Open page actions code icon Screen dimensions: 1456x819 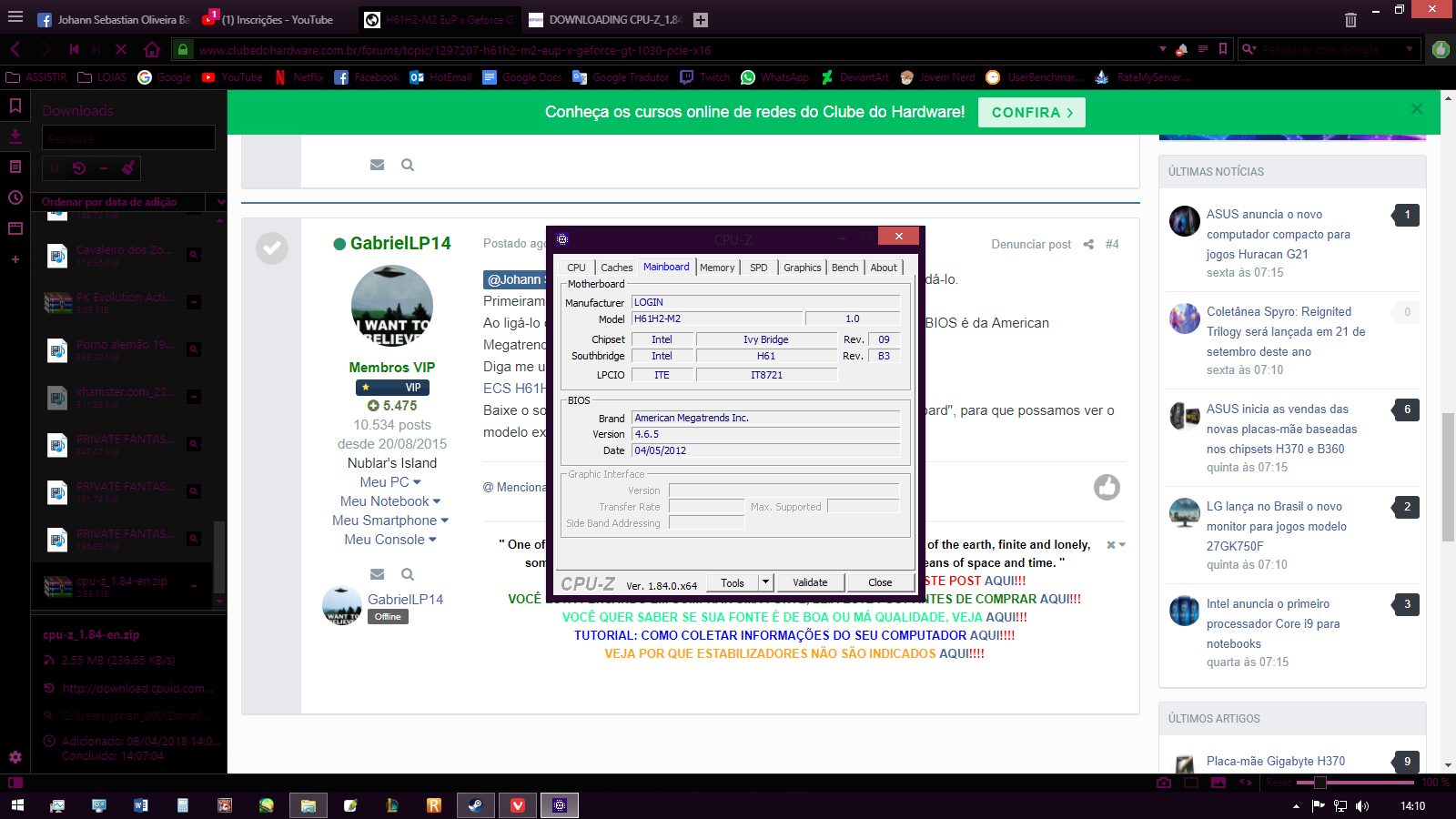click(1246, 783)
